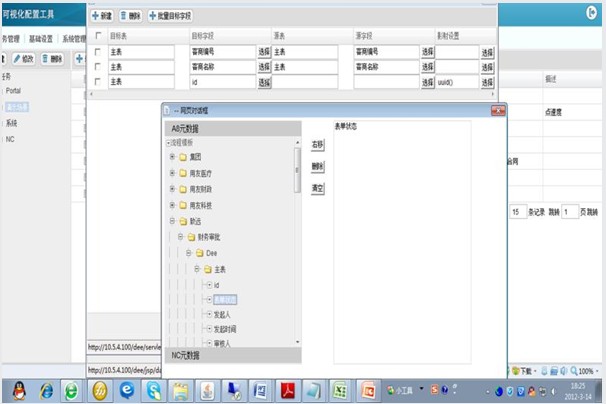Open QQ penguin icon in taskbar
This screenshot has width=606, height=404.
19,391
